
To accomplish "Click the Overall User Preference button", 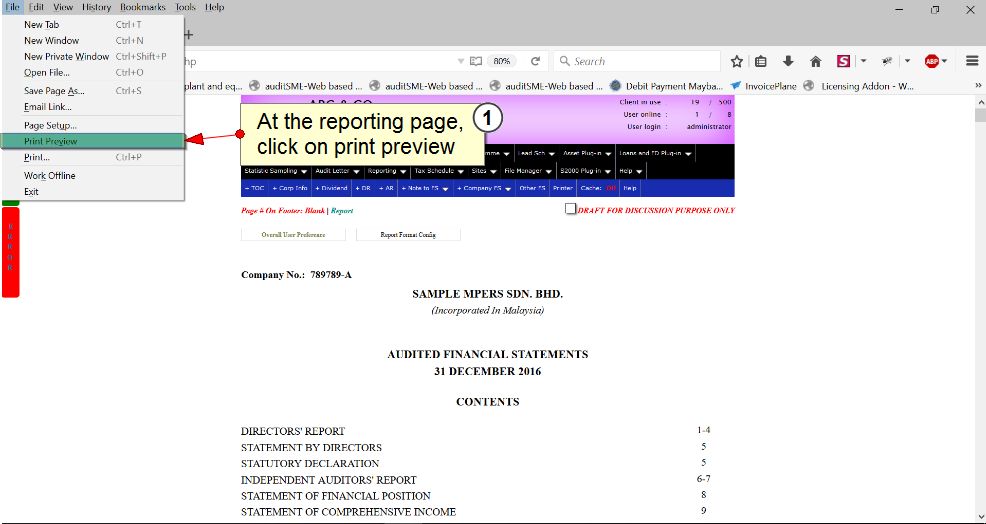I will pos(293,235).
